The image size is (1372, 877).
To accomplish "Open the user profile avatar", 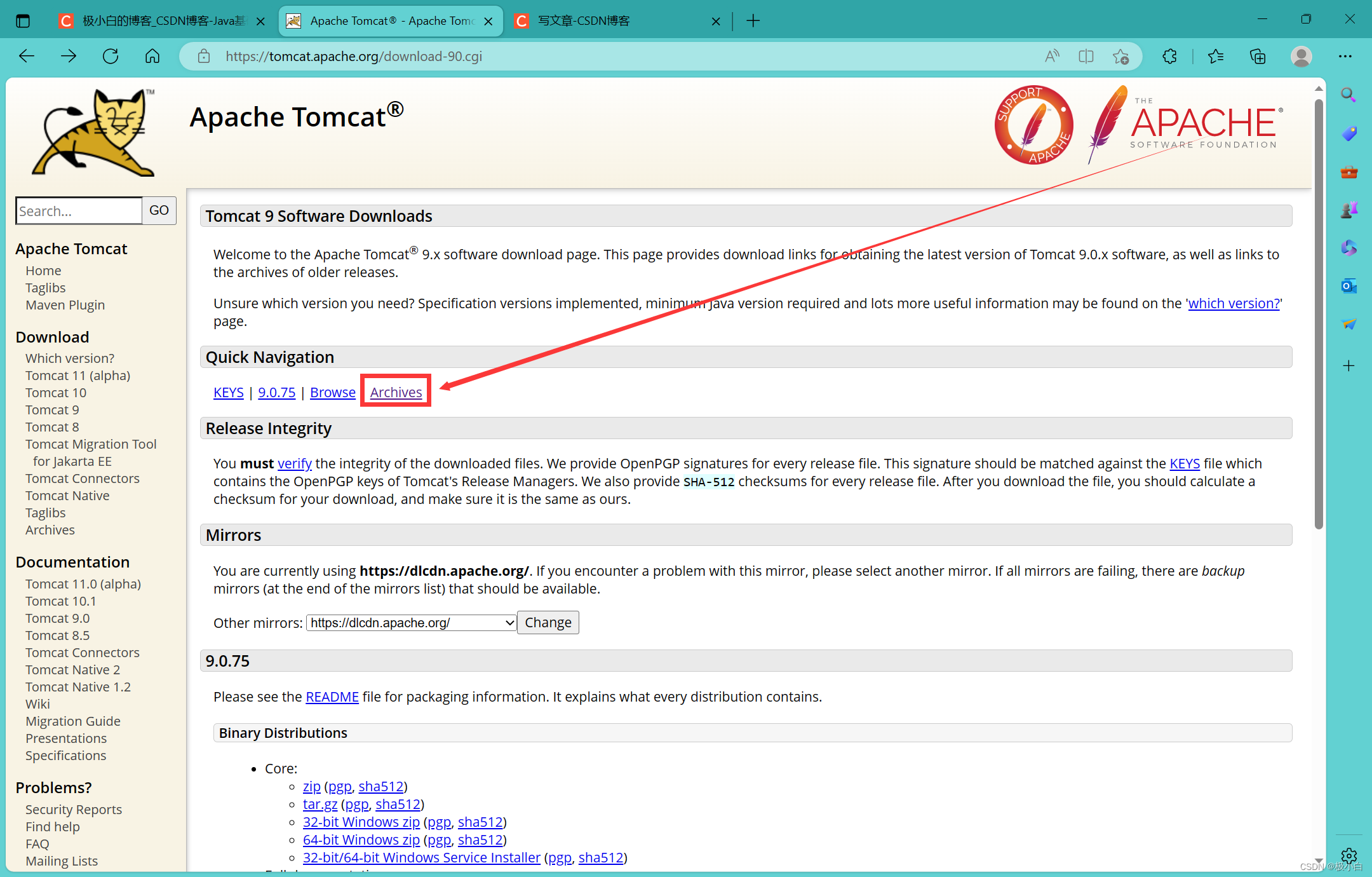I will click(1301, 56).
